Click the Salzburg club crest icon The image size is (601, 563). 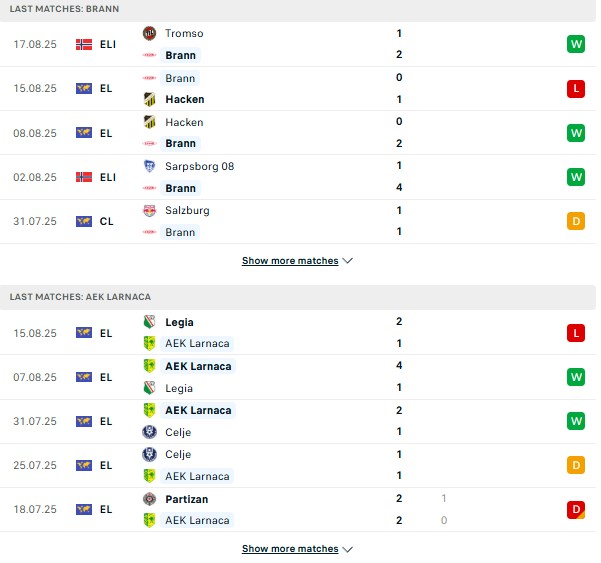pyautogui.click(x=149, y=210)
